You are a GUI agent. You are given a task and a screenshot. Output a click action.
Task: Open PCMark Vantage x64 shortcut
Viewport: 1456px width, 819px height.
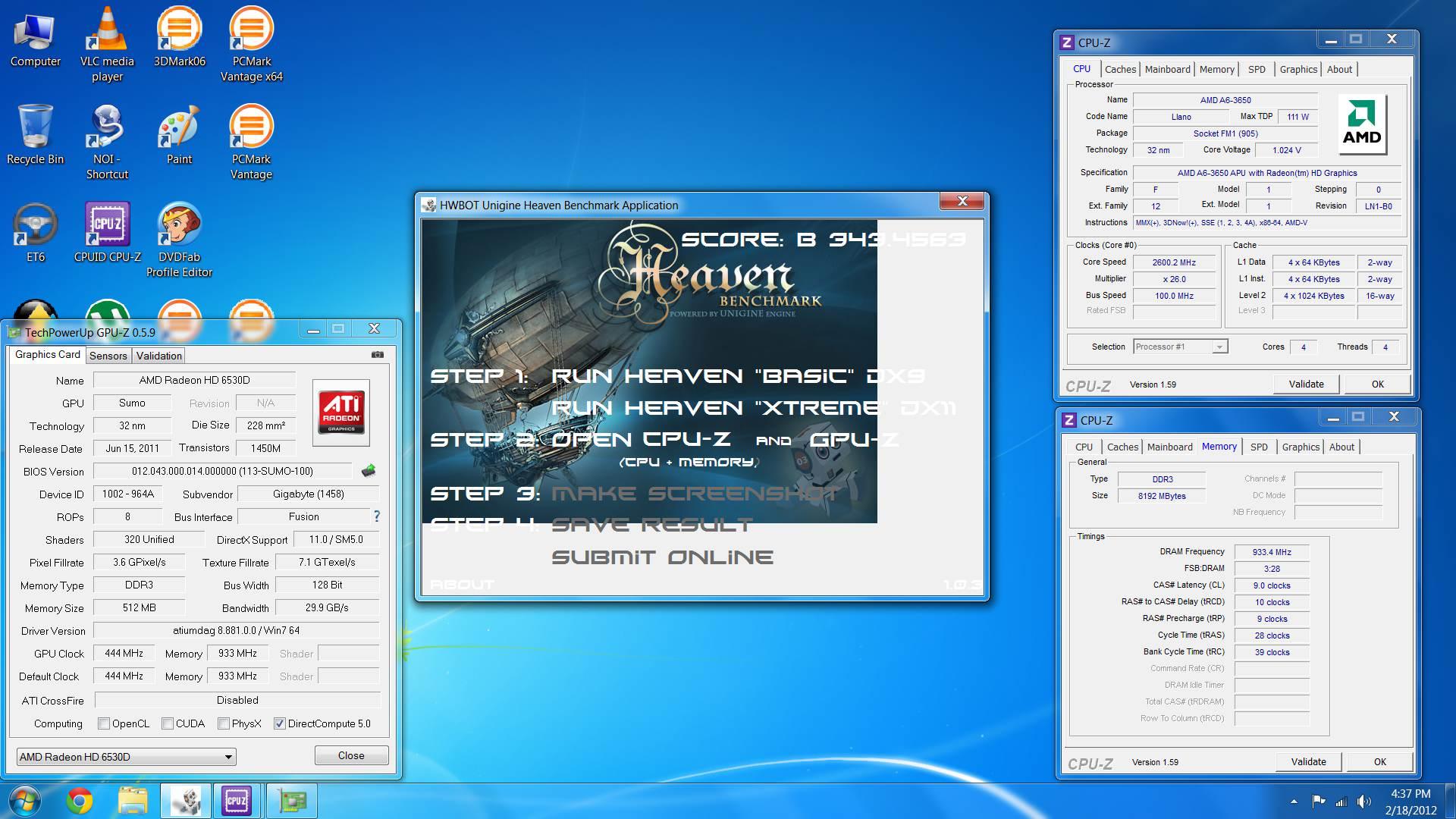252,44
